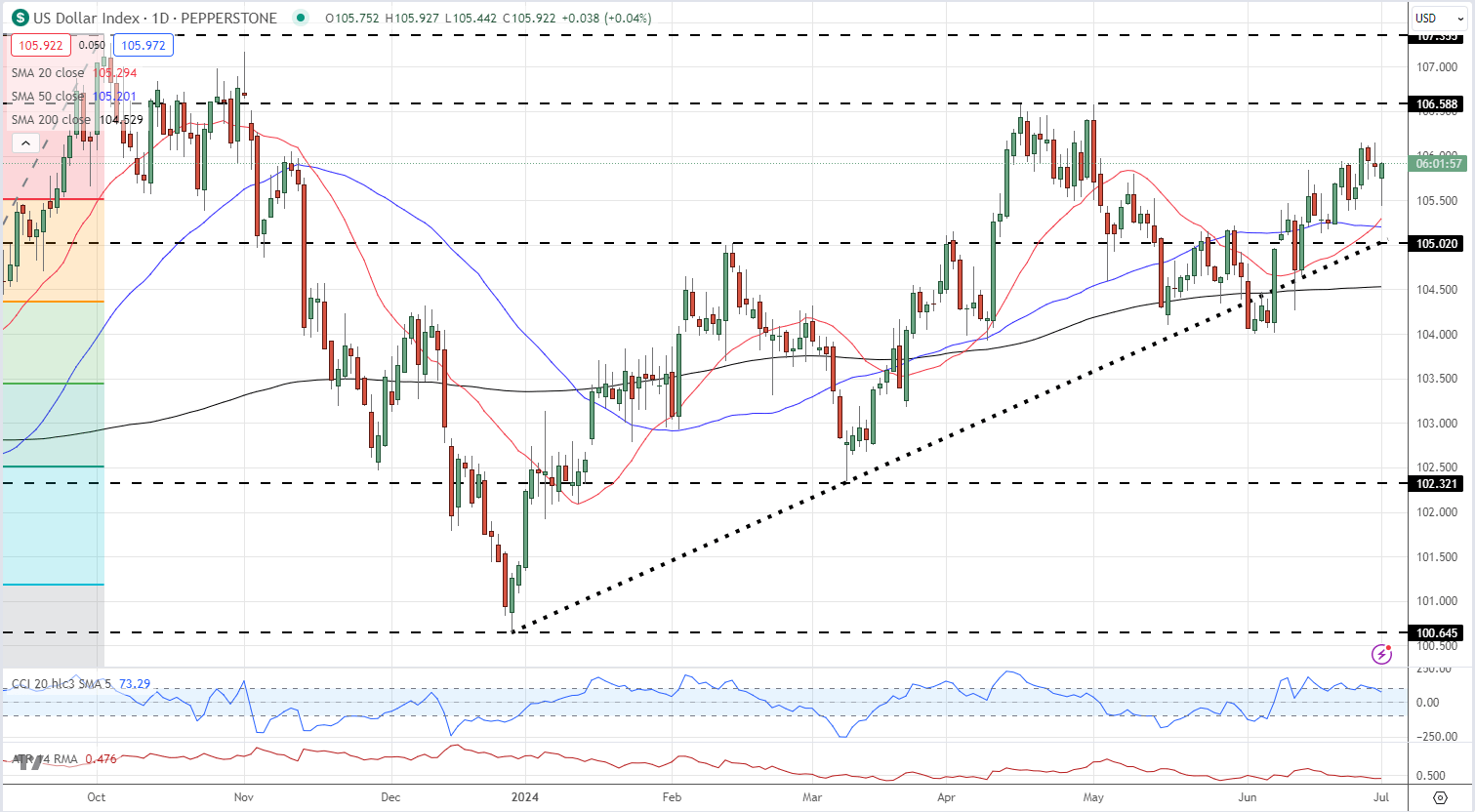This screenshot has height=812, width=1475.
Task: Click the buy price 105.972 button
Action: (x=143, y=45)
